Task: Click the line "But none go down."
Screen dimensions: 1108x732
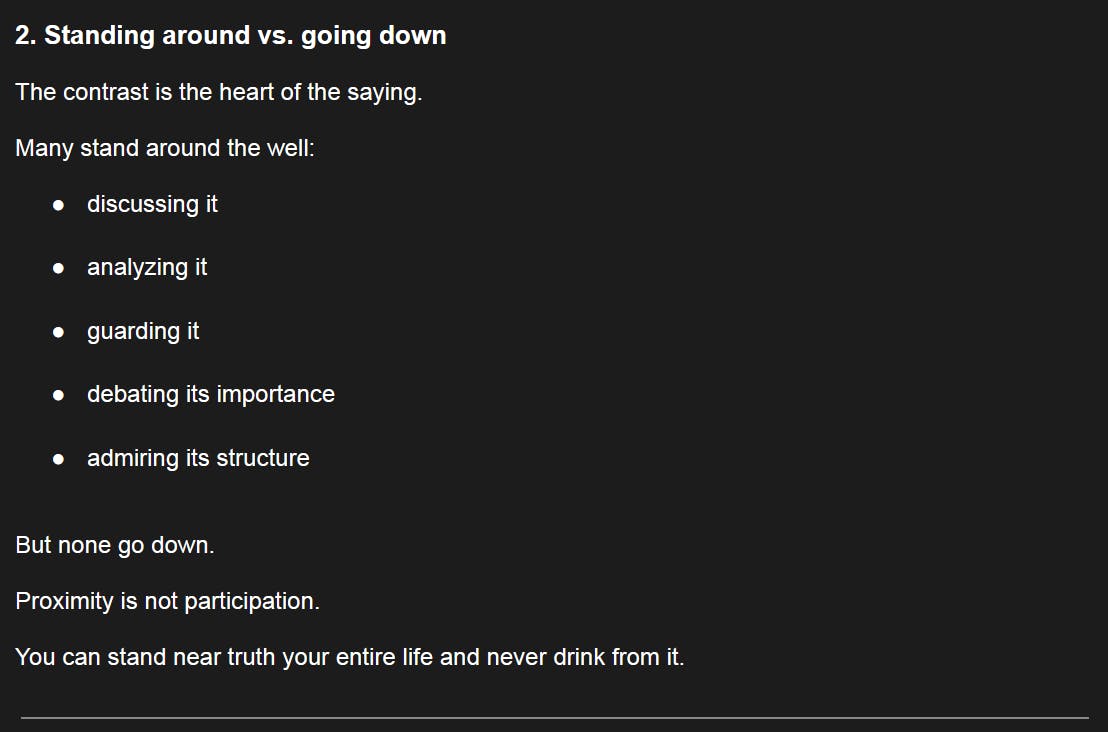Action: 115,546
